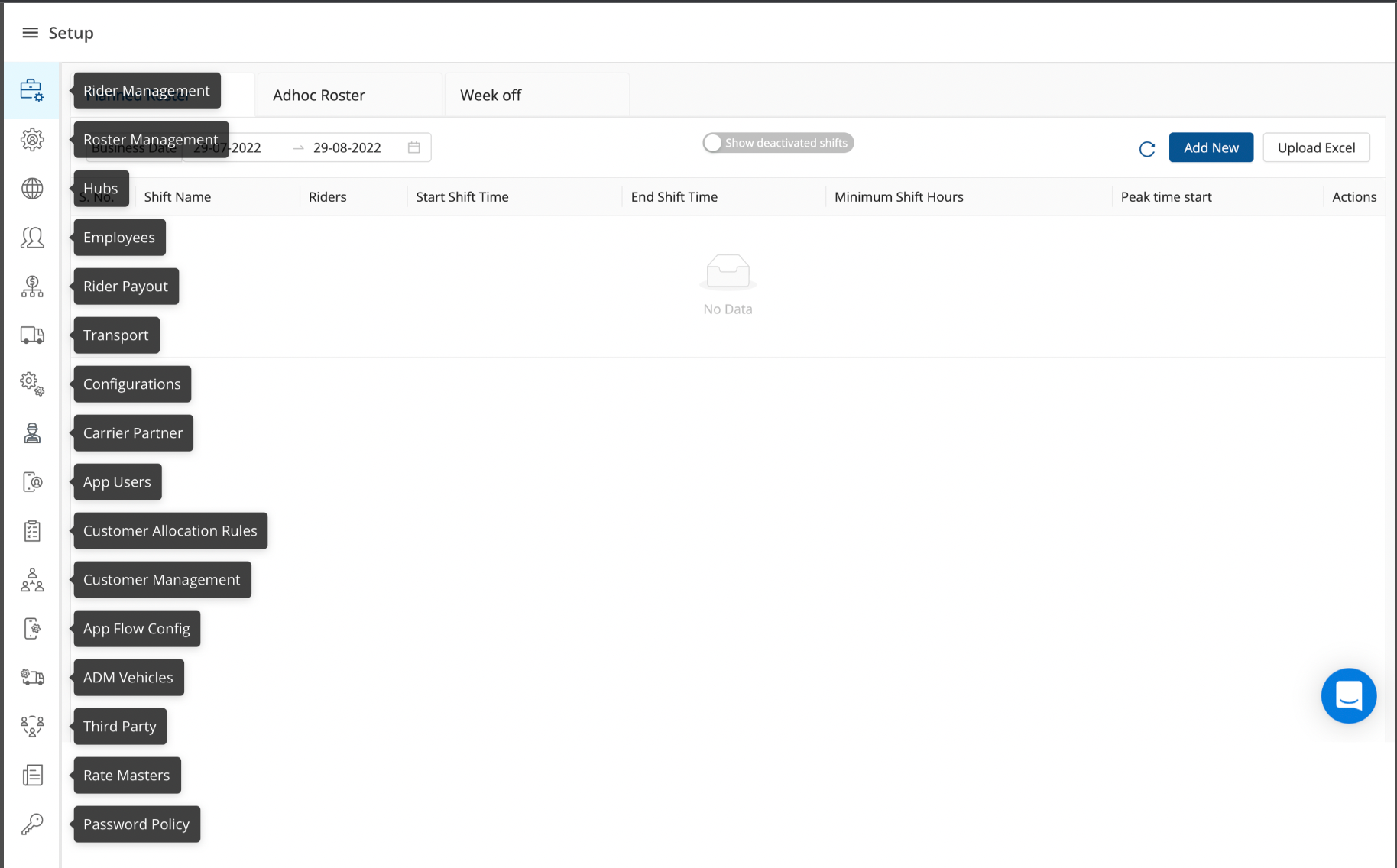The image size is (1397, 868).
Task: Switch to the Adhoc Roster tab
Action: (x=319, y=96)
